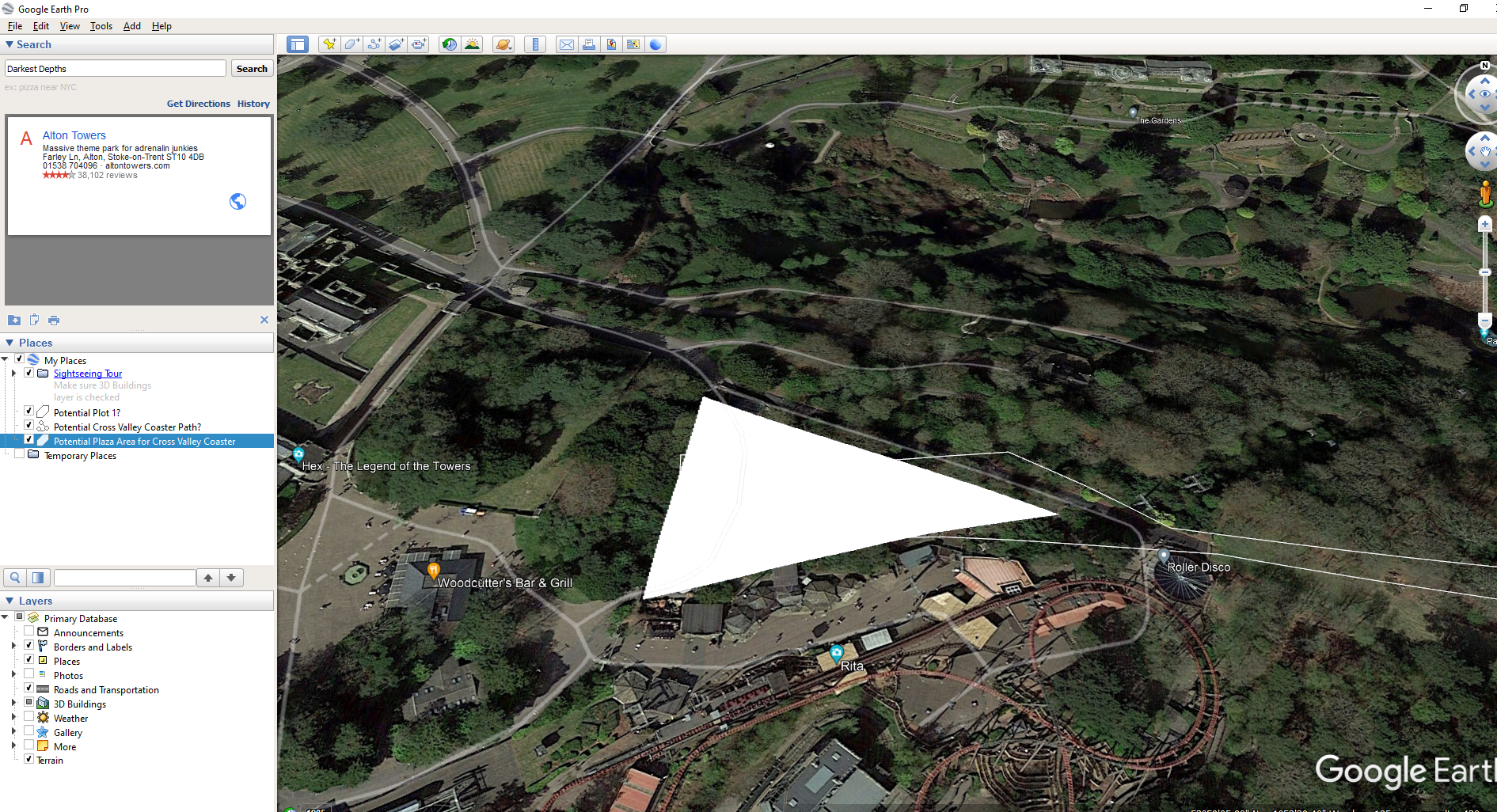The width and height of the screenshot is (1497, 812).
Task: Print search results icon
Action: coord(54,320)
